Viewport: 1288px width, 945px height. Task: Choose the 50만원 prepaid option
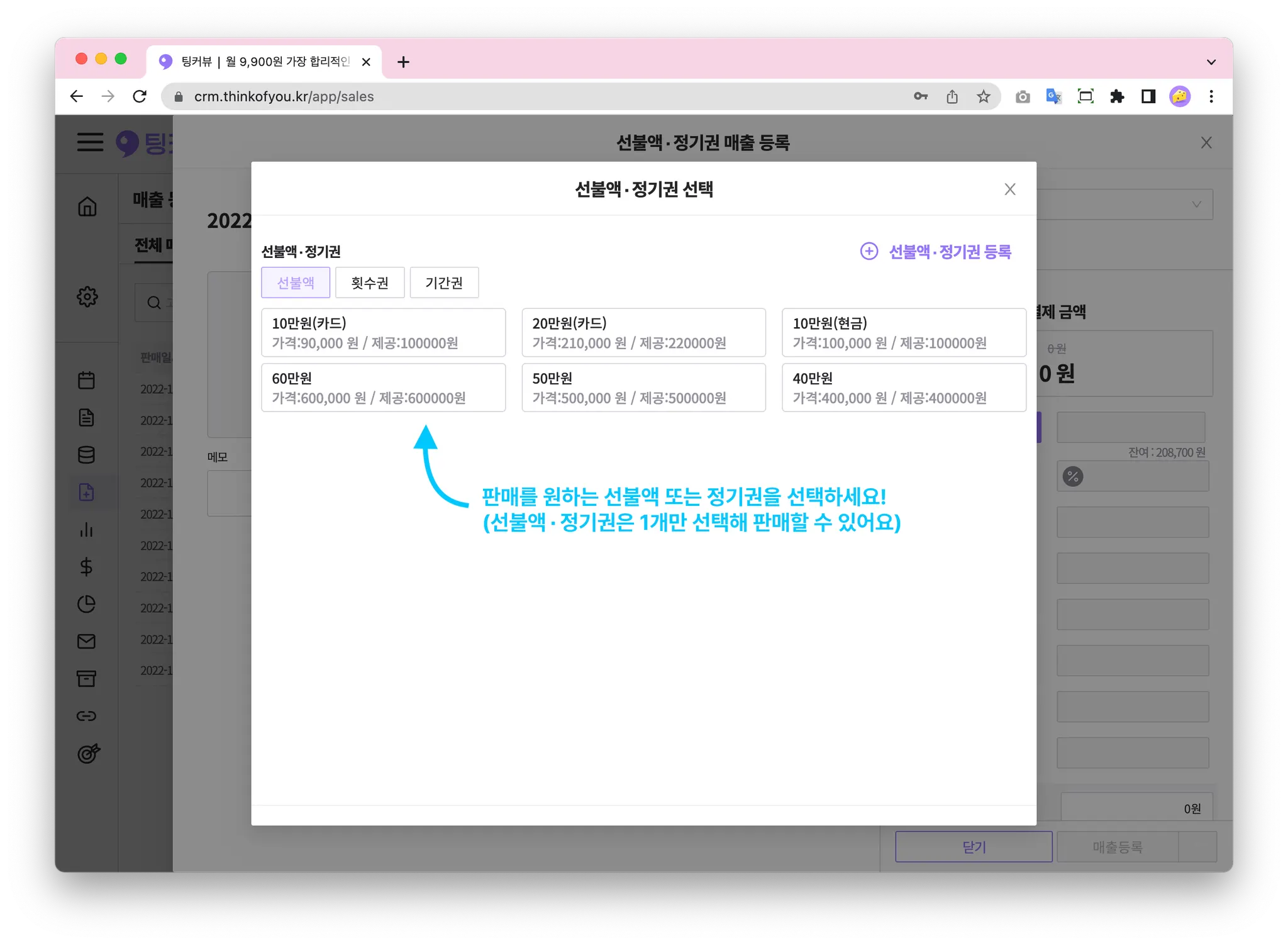click(x=643, y=388)
